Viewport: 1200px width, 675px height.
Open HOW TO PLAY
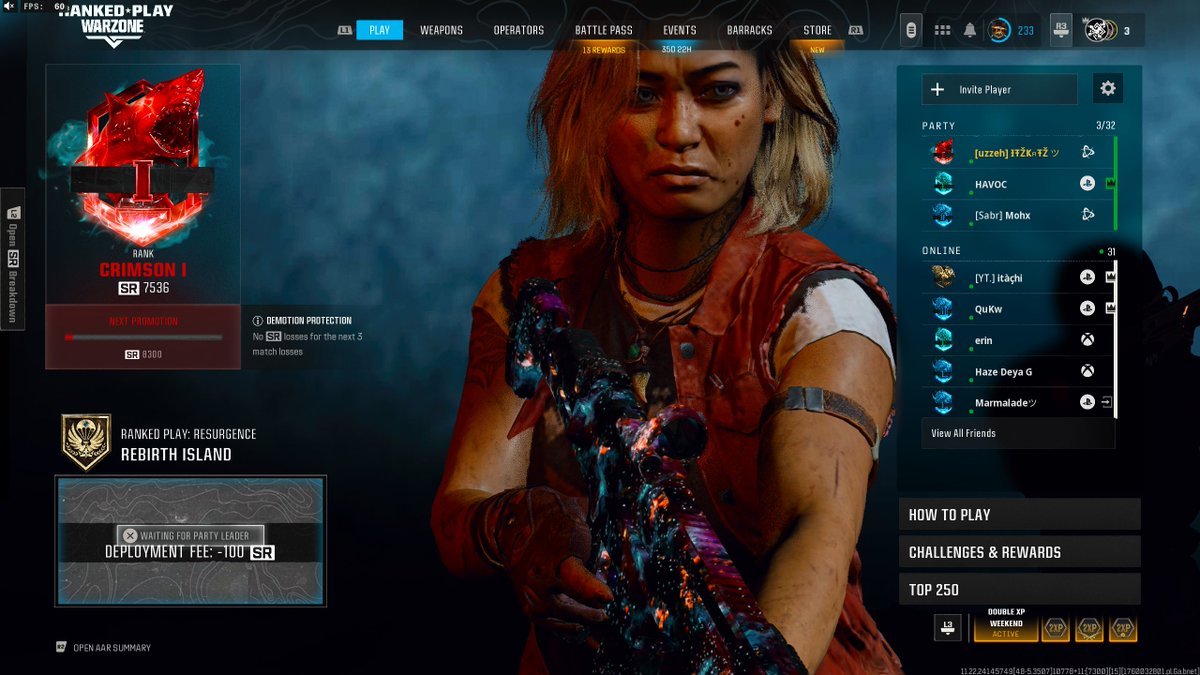tap(1020, 514)
